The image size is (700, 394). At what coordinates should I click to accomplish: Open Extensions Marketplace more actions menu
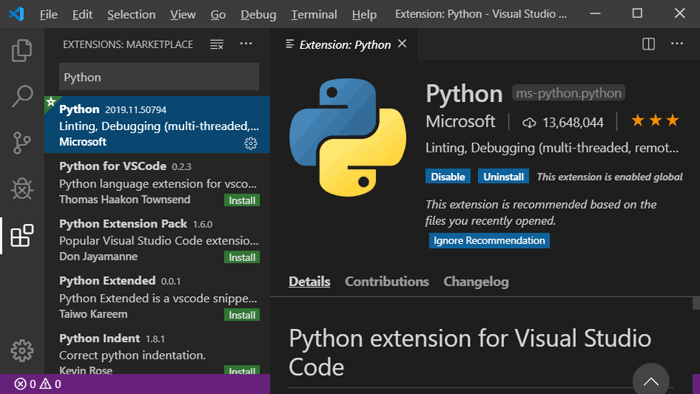coord(246,43)
